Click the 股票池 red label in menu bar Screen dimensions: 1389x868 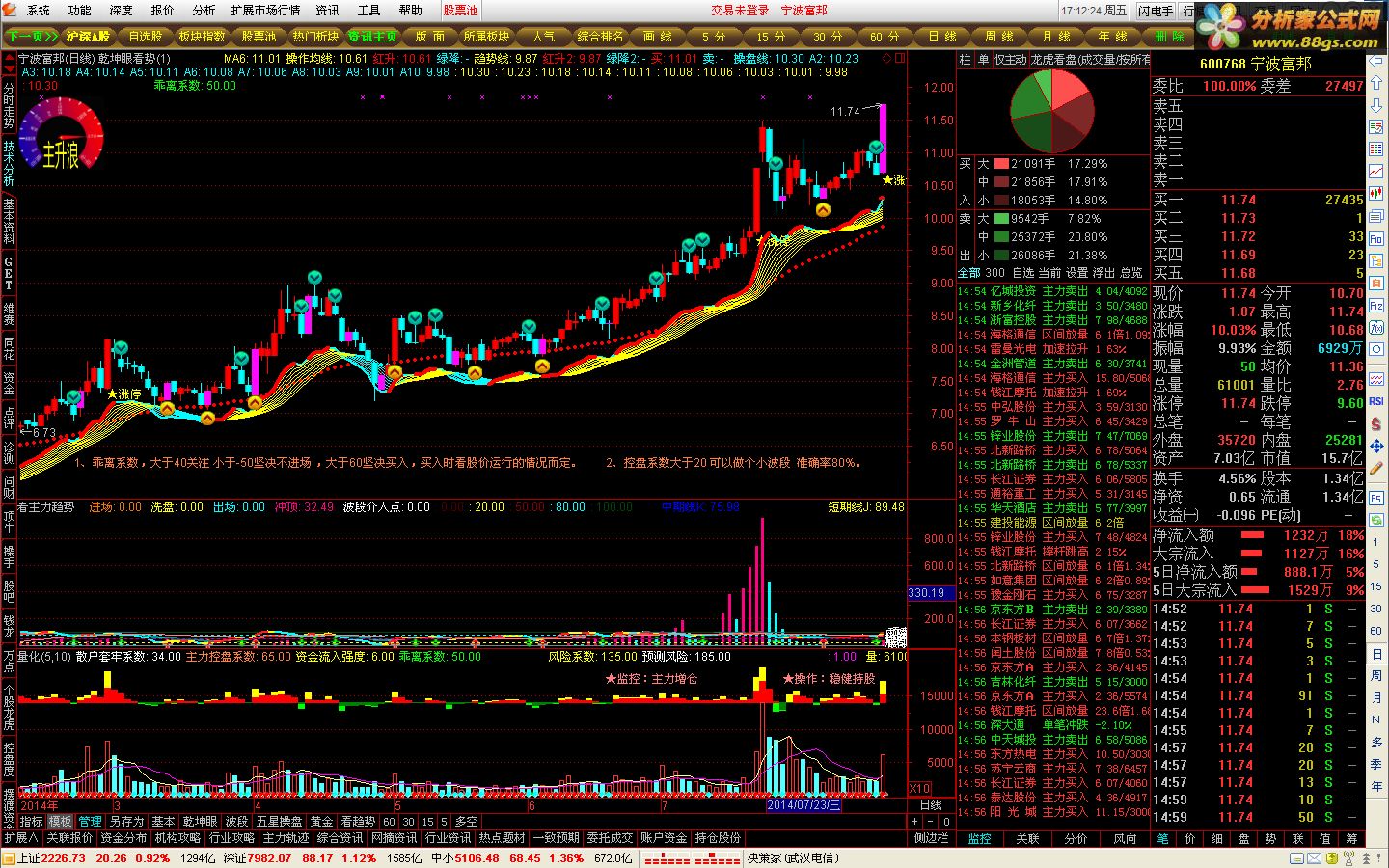pos(460,10)
